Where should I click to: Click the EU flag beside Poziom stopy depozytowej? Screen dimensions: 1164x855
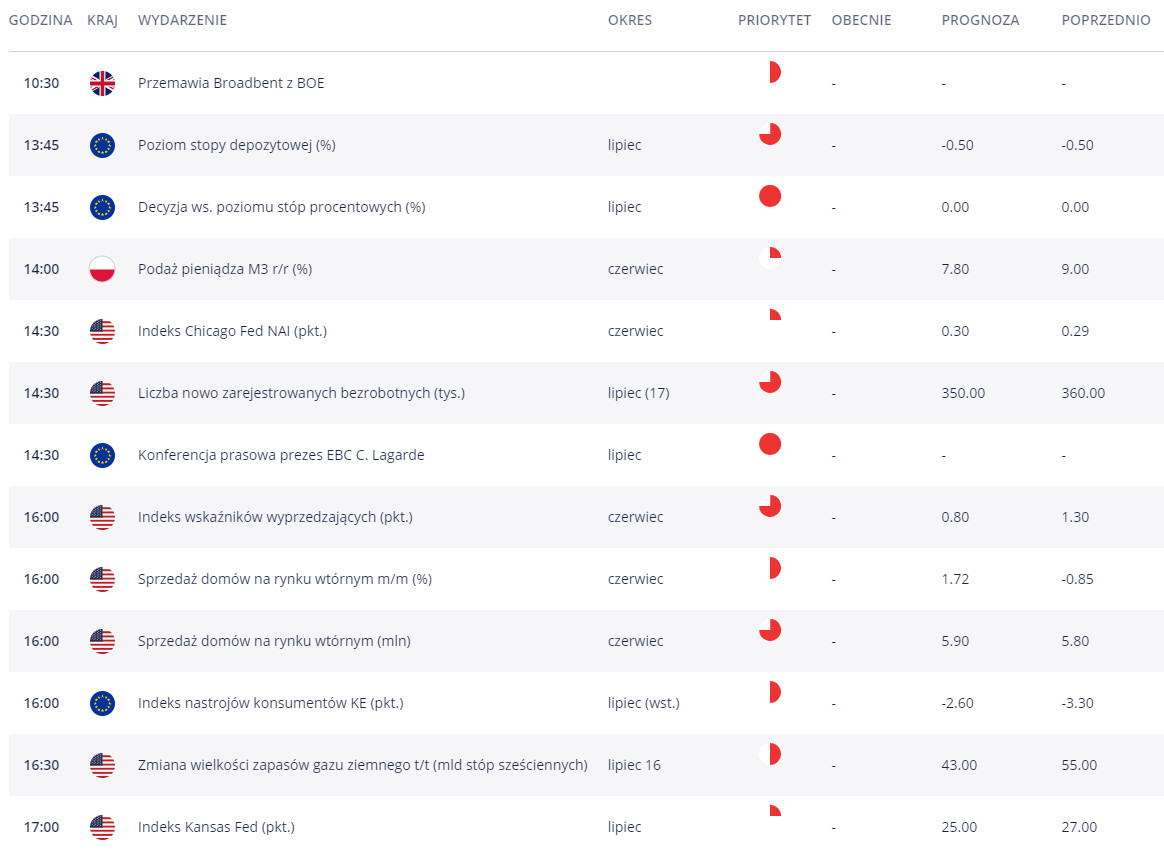click(x=102, y=145)
